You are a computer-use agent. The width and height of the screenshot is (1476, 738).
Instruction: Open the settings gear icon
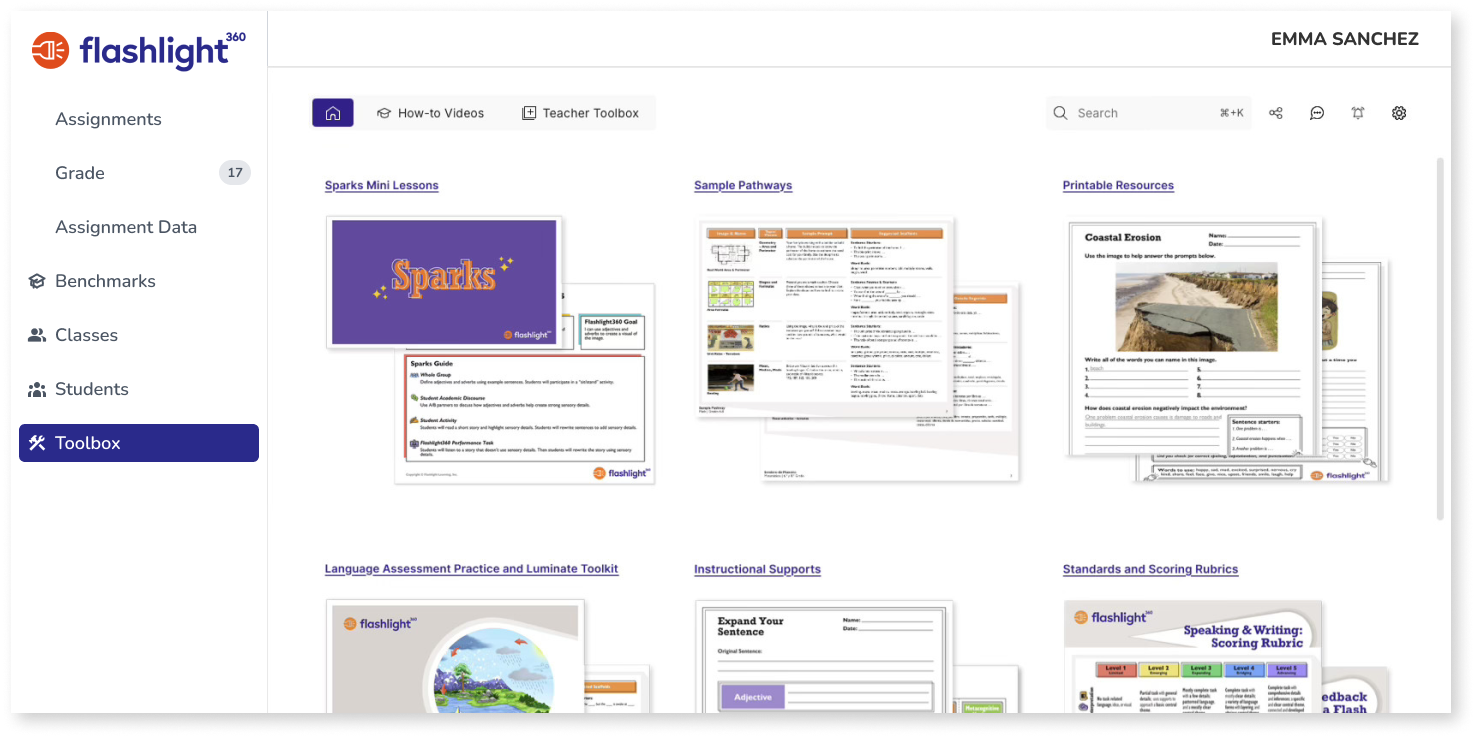click(1399, 113)
